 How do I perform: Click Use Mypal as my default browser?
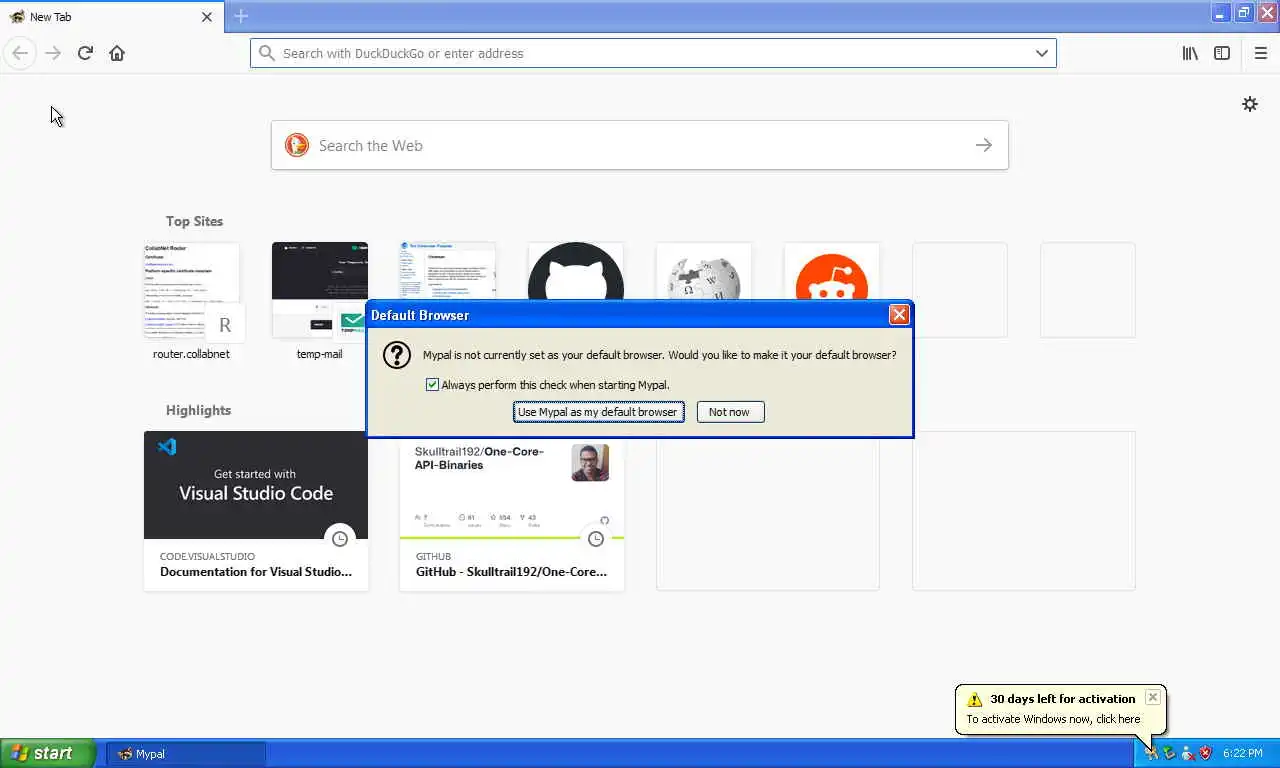click(598, 412)
